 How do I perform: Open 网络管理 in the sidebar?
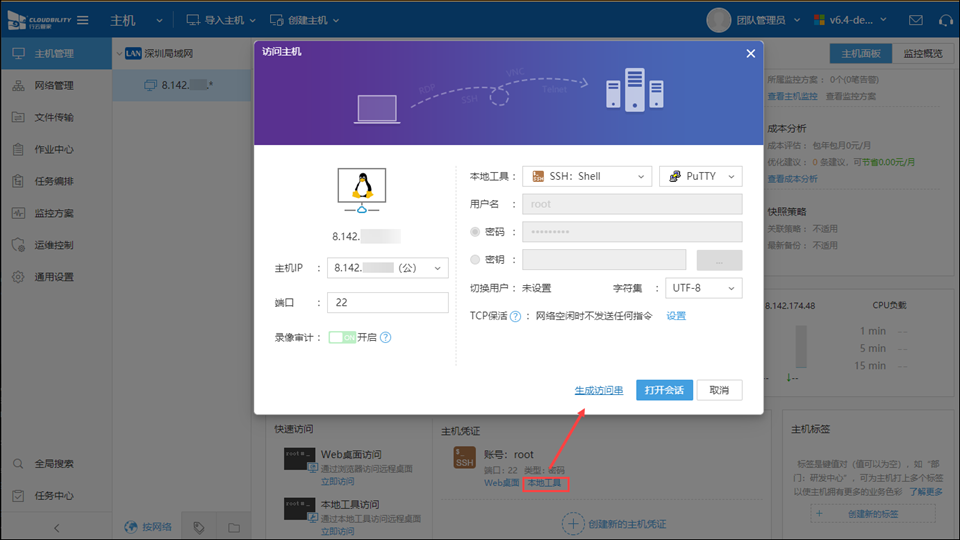click(54, 85)
